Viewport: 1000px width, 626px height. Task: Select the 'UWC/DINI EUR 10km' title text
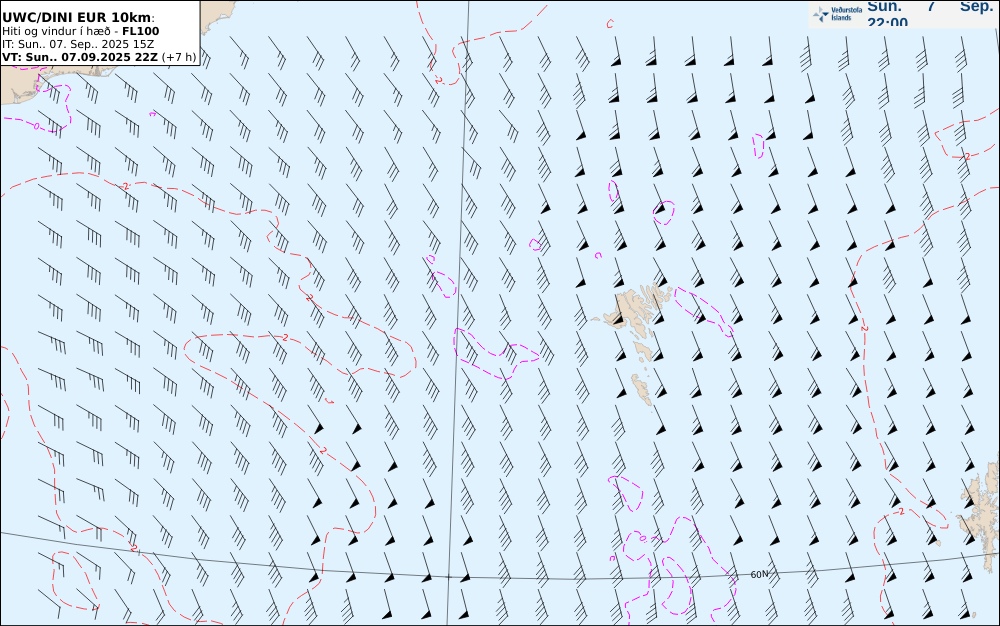[x=77, y=18]
